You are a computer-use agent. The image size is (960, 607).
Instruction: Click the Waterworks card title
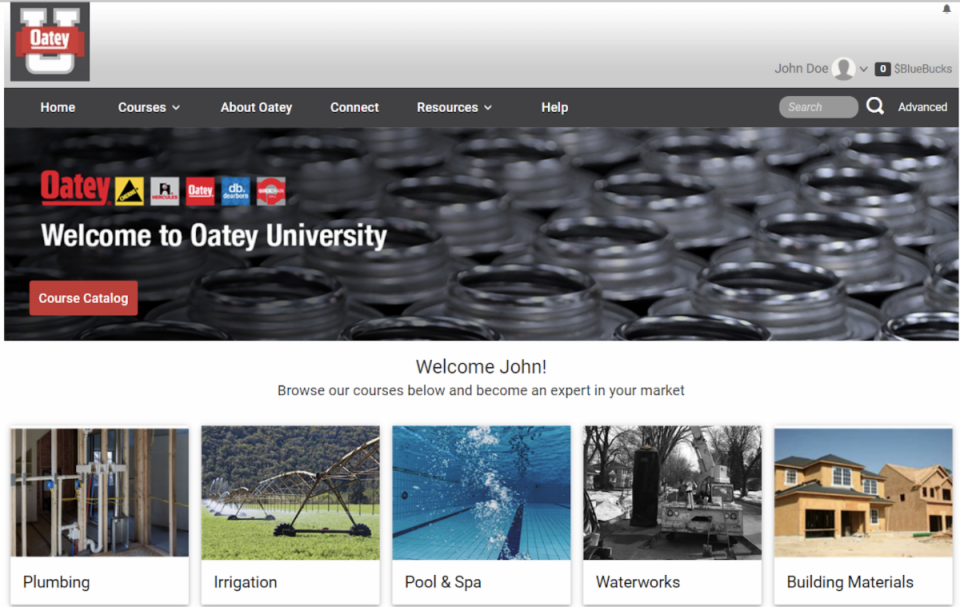638,582
